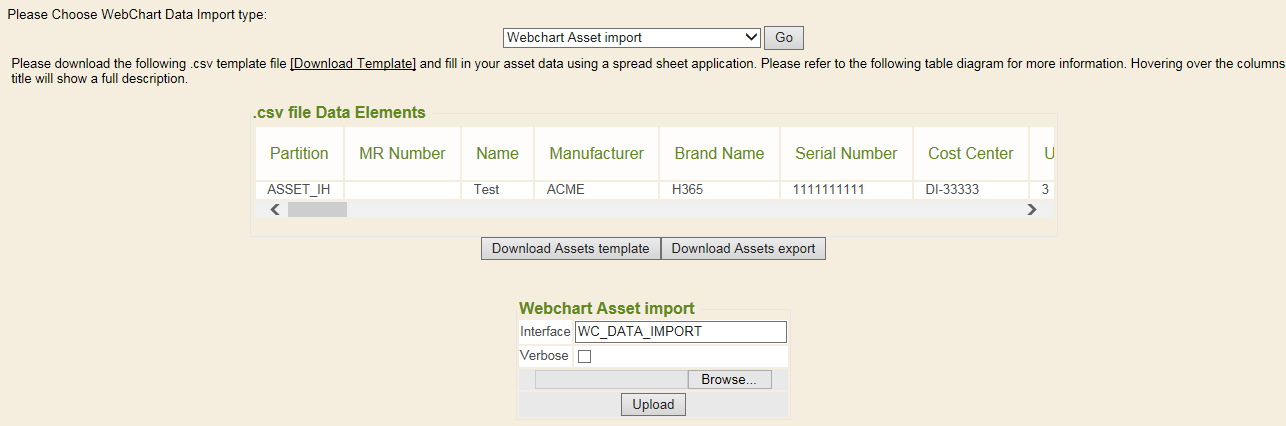
Task: Click the Cost Center column header
Action: coord(971,153)
